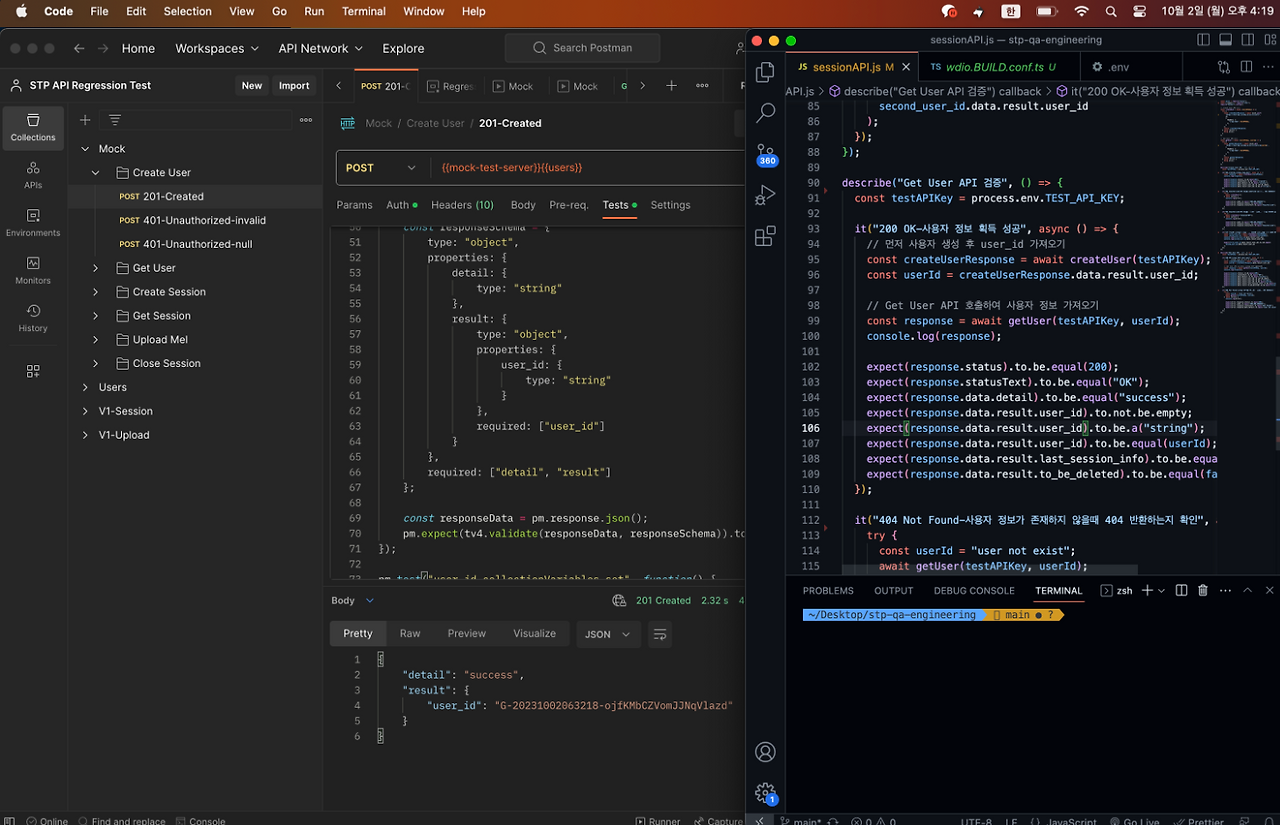Open Run and Debug icon
1280x825 pixels.
tap(765, 195)
